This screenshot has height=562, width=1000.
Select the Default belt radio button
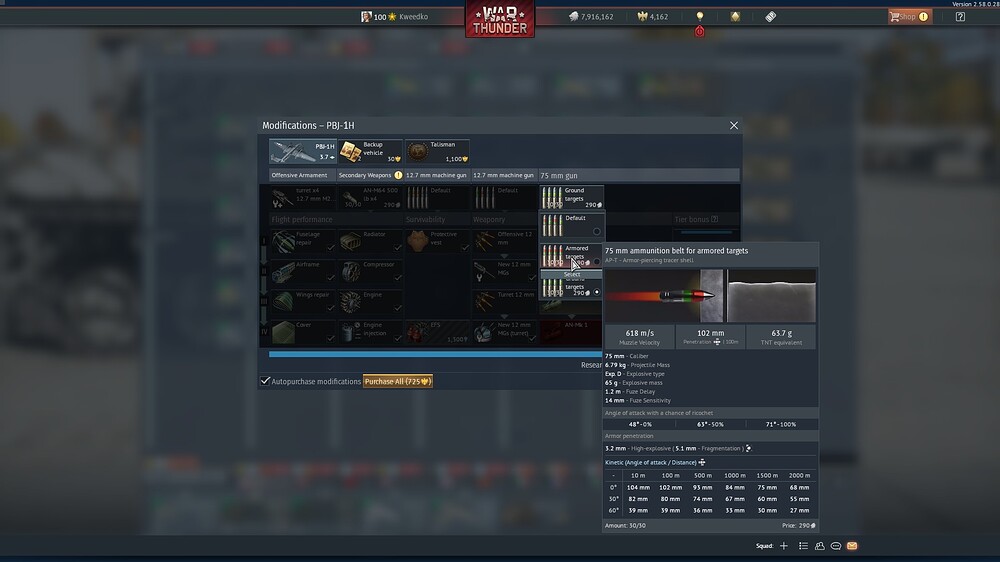[596, 232]
